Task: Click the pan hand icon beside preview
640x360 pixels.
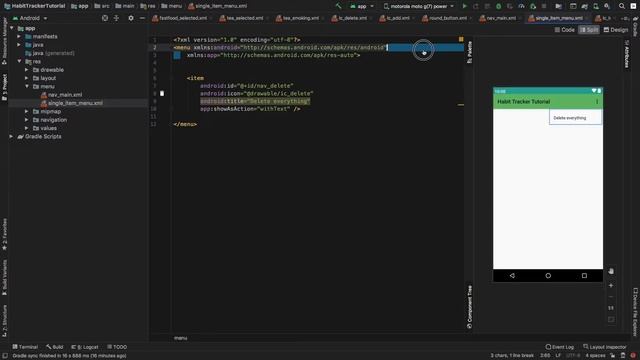Action: (611, 271)
